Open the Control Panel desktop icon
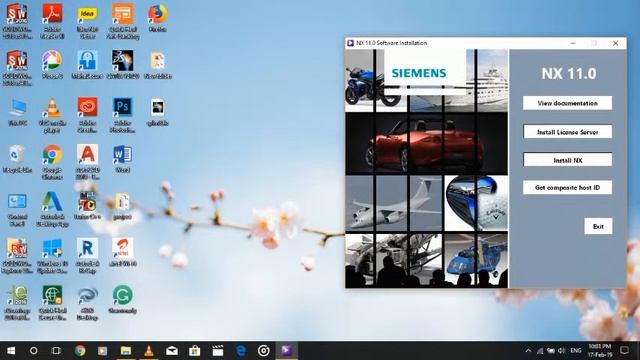The image size is (640, 360). (17, 209)
